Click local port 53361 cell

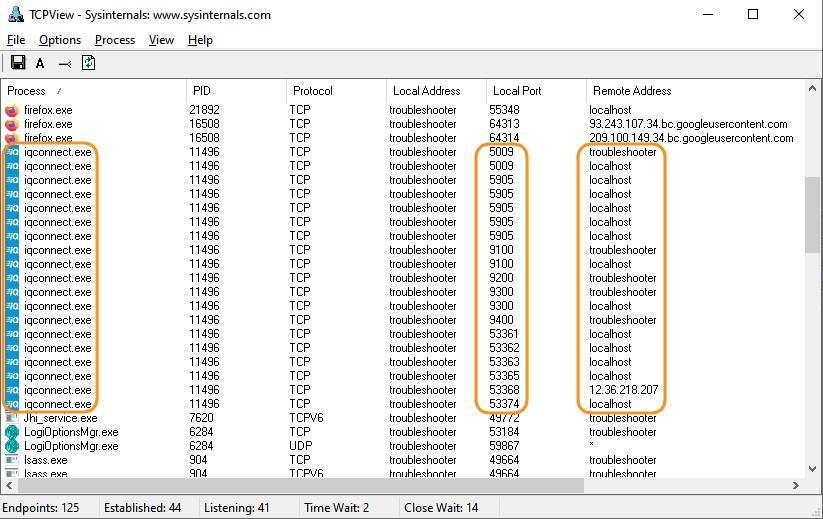pyautogui.click(x=504, y=334)
